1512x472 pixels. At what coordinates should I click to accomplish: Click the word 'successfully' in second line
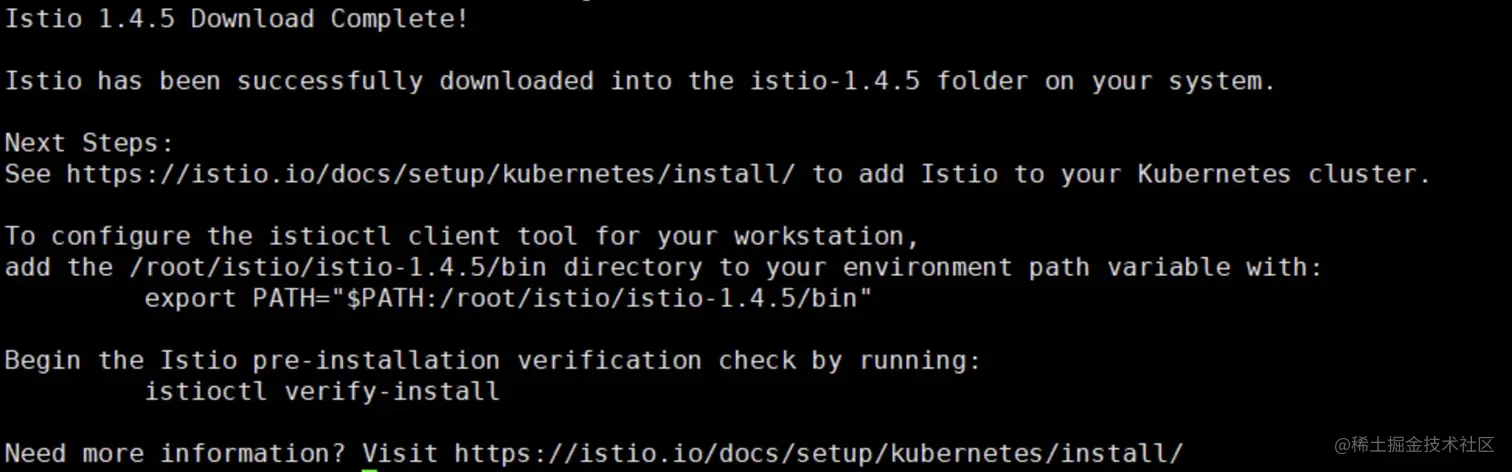point(330,81)
